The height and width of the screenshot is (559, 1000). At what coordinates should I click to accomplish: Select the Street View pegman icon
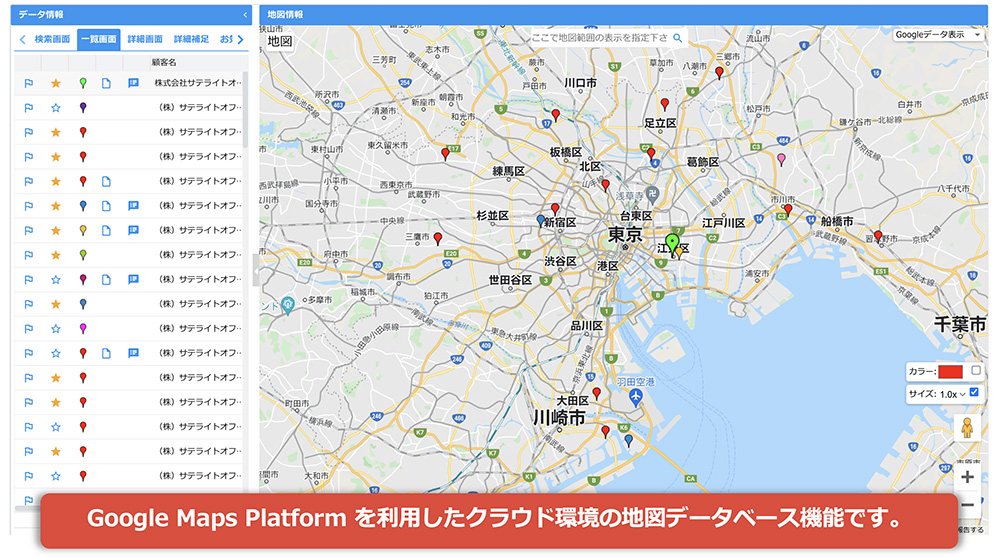pos(967,428)
